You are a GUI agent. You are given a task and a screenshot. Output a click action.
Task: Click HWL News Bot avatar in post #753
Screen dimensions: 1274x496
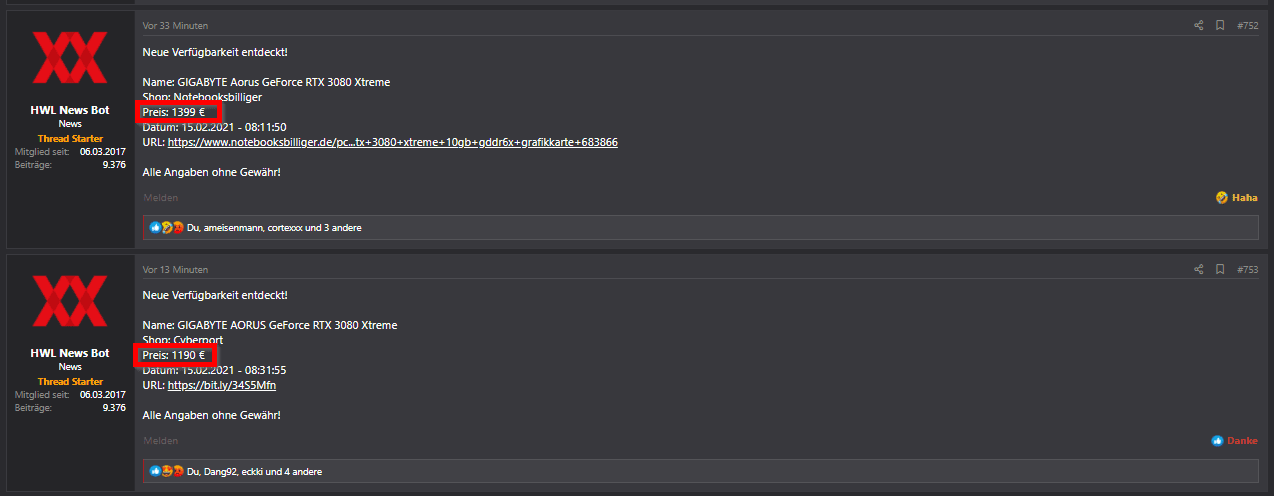click(x=70, y=301)
